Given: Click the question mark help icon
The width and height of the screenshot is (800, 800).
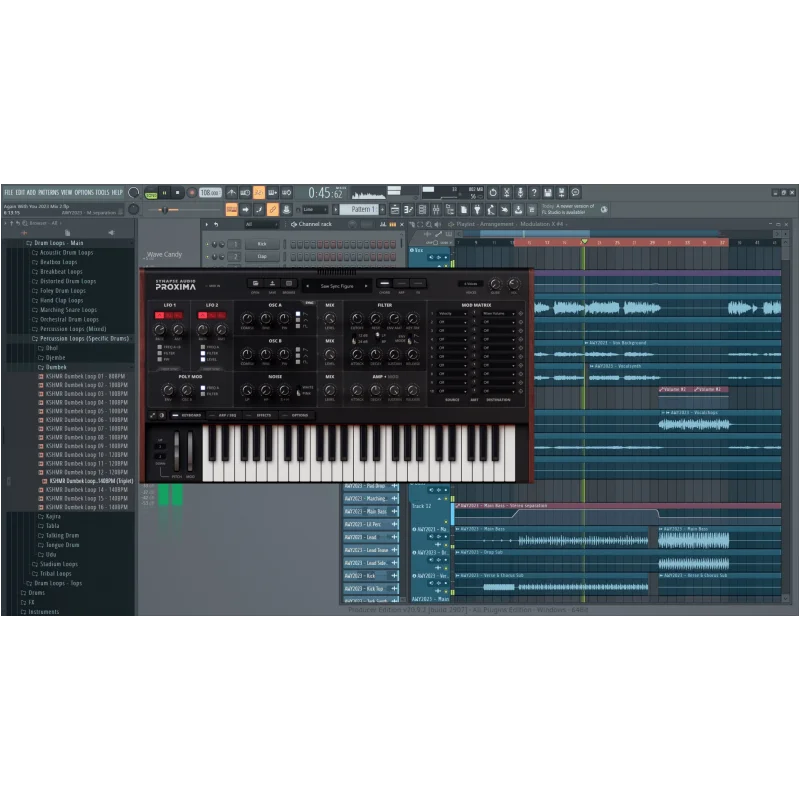Looking at the screenshot, I should (534, 192).
